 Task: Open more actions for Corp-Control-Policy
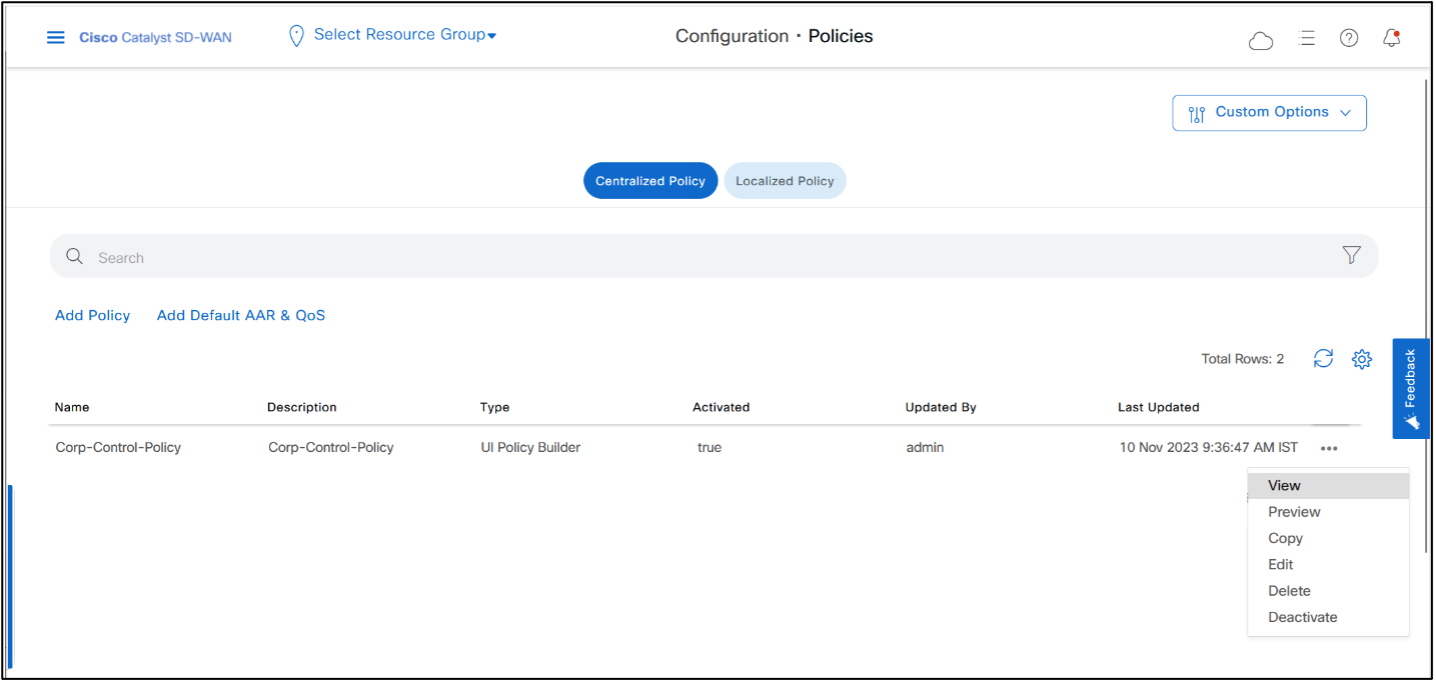click(1328, 448)
